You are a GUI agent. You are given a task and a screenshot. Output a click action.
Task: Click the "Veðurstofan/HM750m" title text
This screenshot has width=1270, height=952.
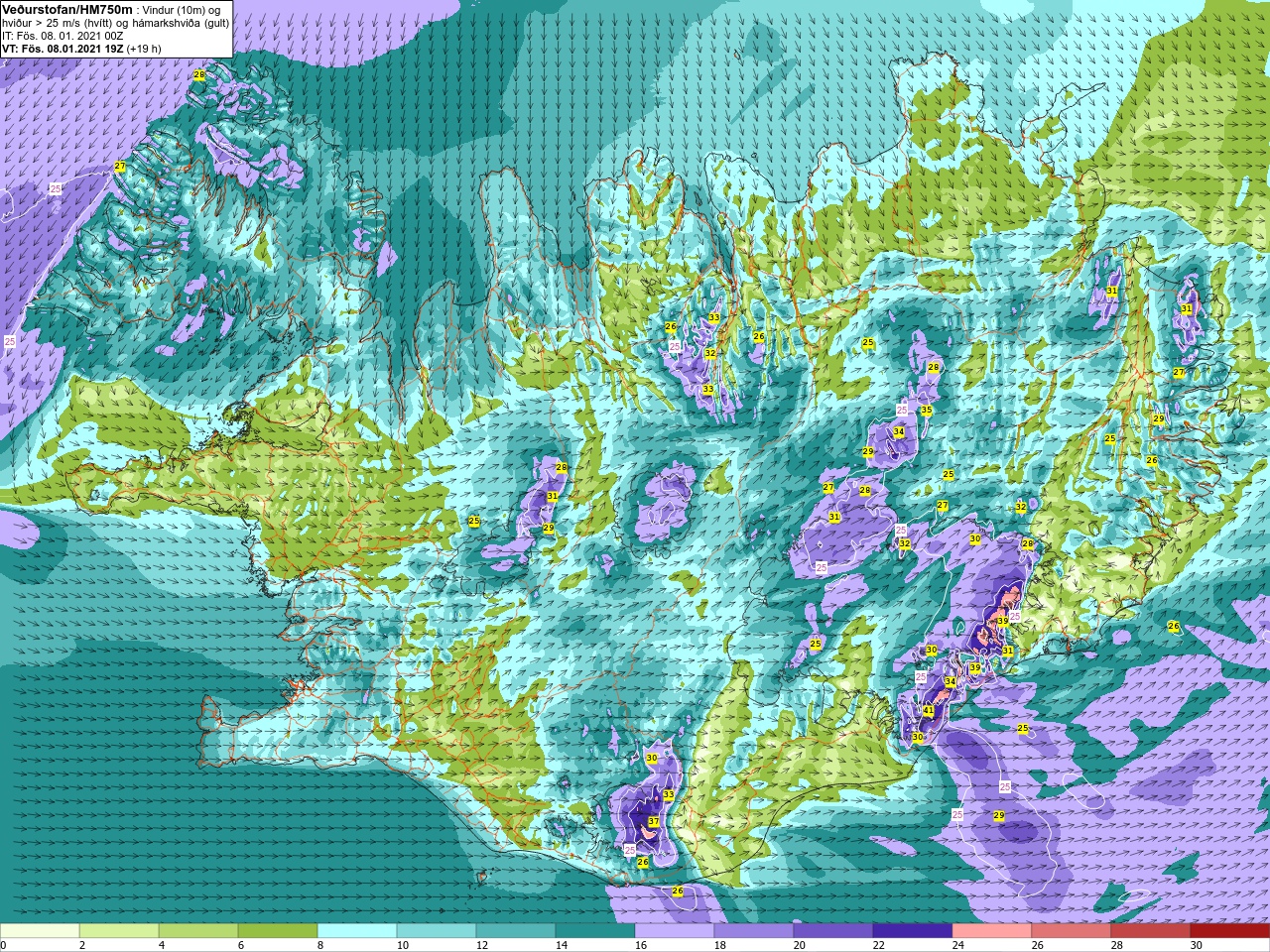click(66, 9)
